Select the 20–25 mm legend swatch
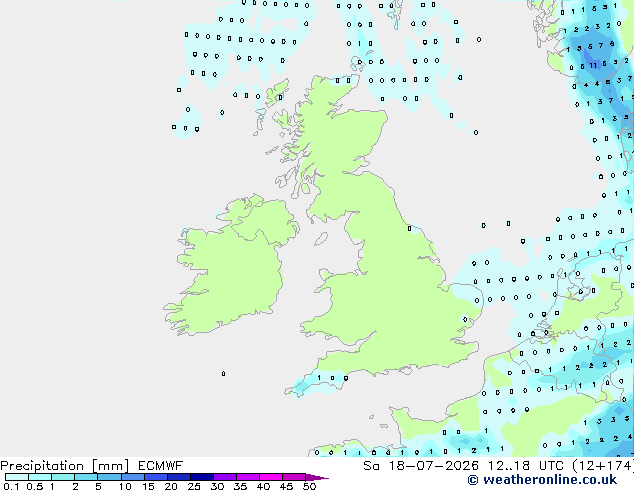Viewport: 634px width, 490px height. 178,477
